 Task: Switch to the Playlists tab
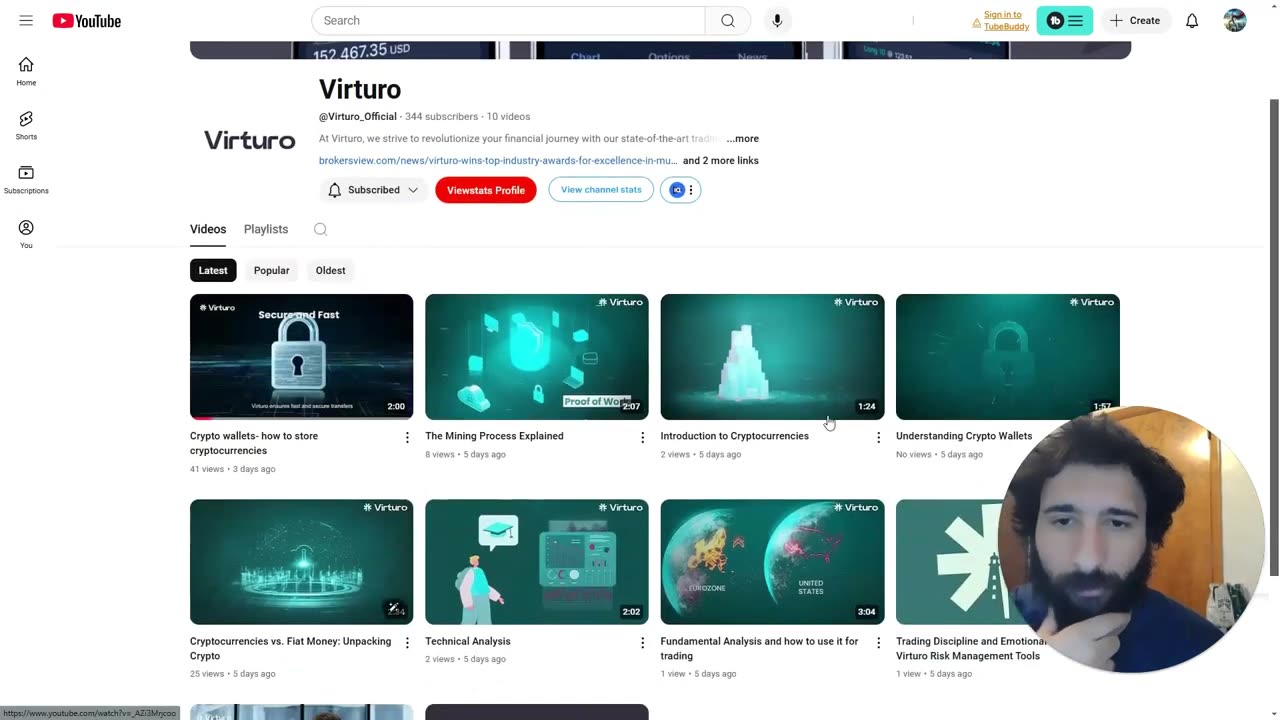(x=266, y=229)
